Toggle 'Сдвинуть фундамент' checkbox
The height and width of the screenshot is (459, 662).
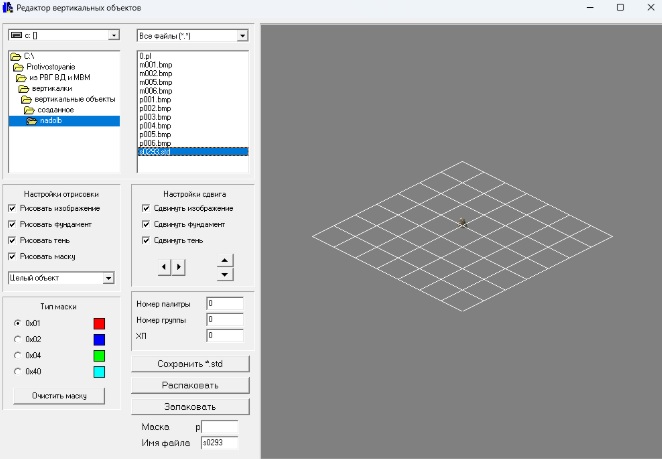(146, 224)
